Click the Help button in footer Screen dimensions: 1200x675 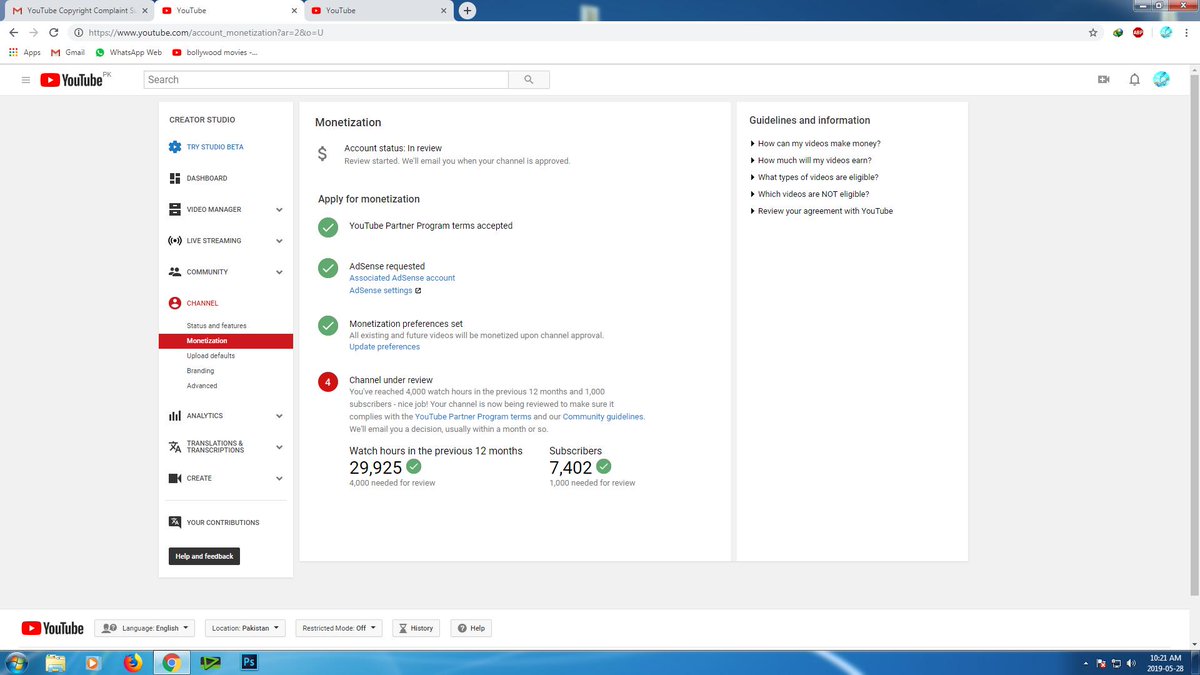(471, 628)
